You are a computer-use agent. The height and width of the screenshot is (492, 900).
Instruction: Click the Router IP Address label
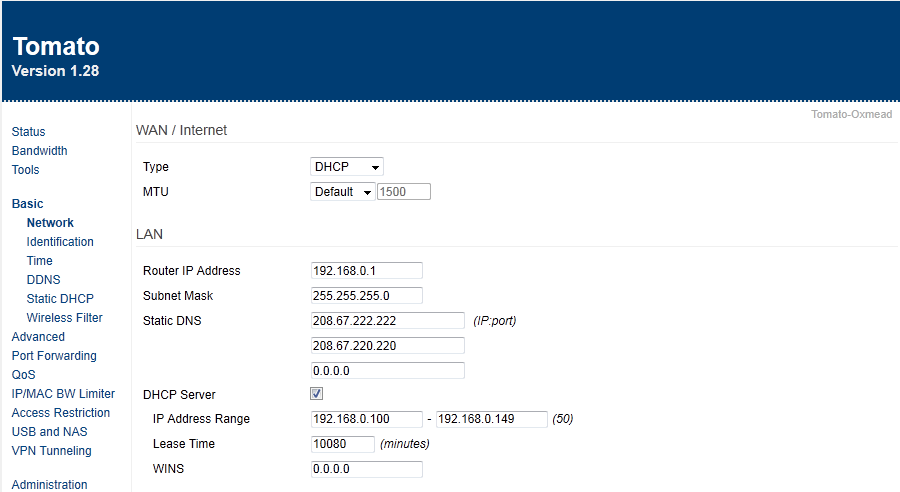(x=192, y=270)
